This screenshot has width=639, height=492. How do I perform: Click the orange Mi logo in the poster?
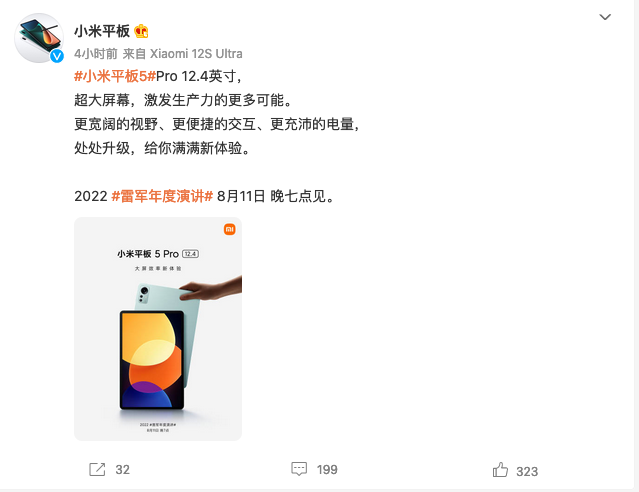tap(230, 229)
